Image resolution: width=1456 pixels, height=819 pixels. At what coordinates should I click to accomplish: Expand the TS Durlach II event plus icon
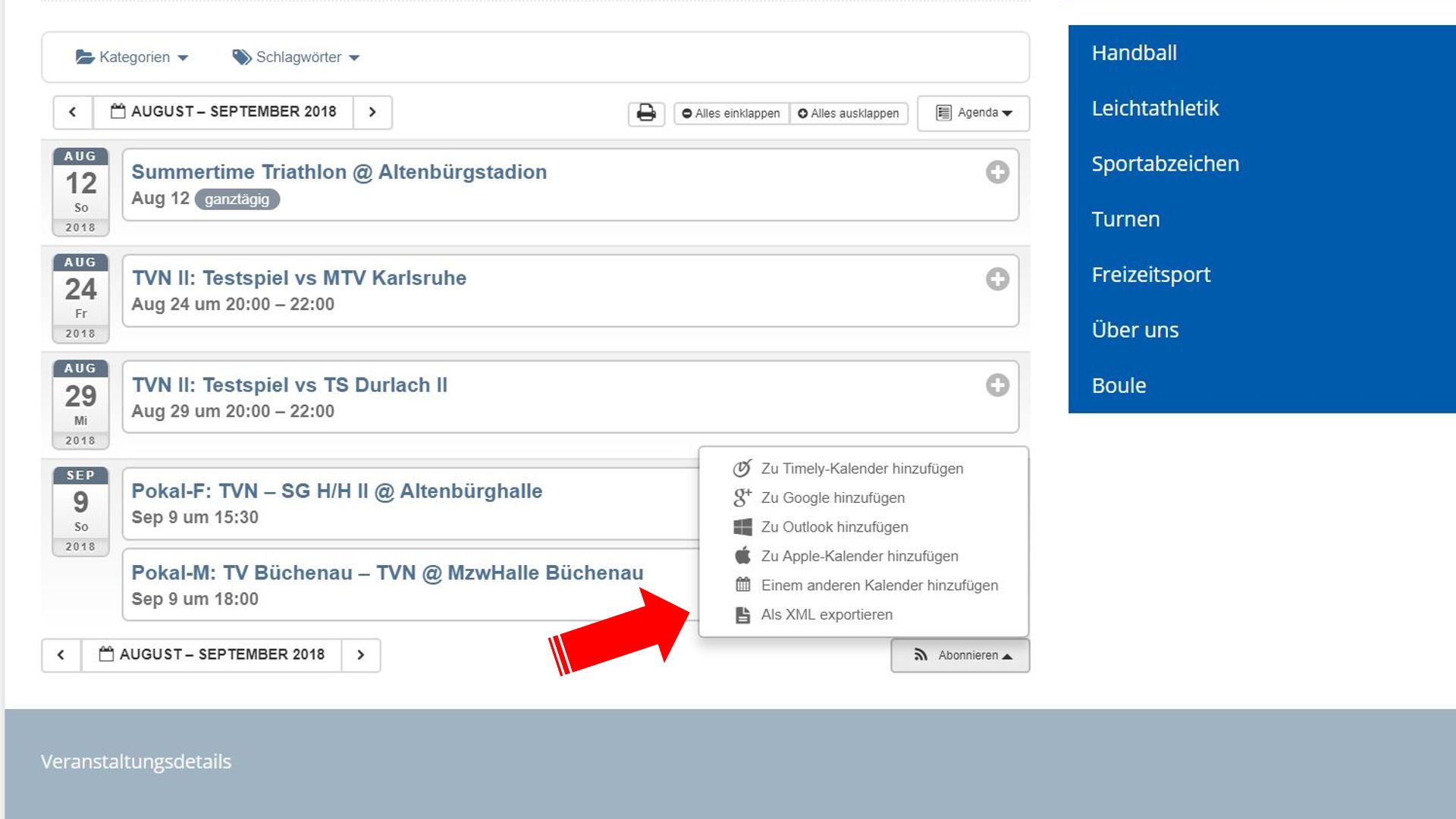click(x=997, y=385)
